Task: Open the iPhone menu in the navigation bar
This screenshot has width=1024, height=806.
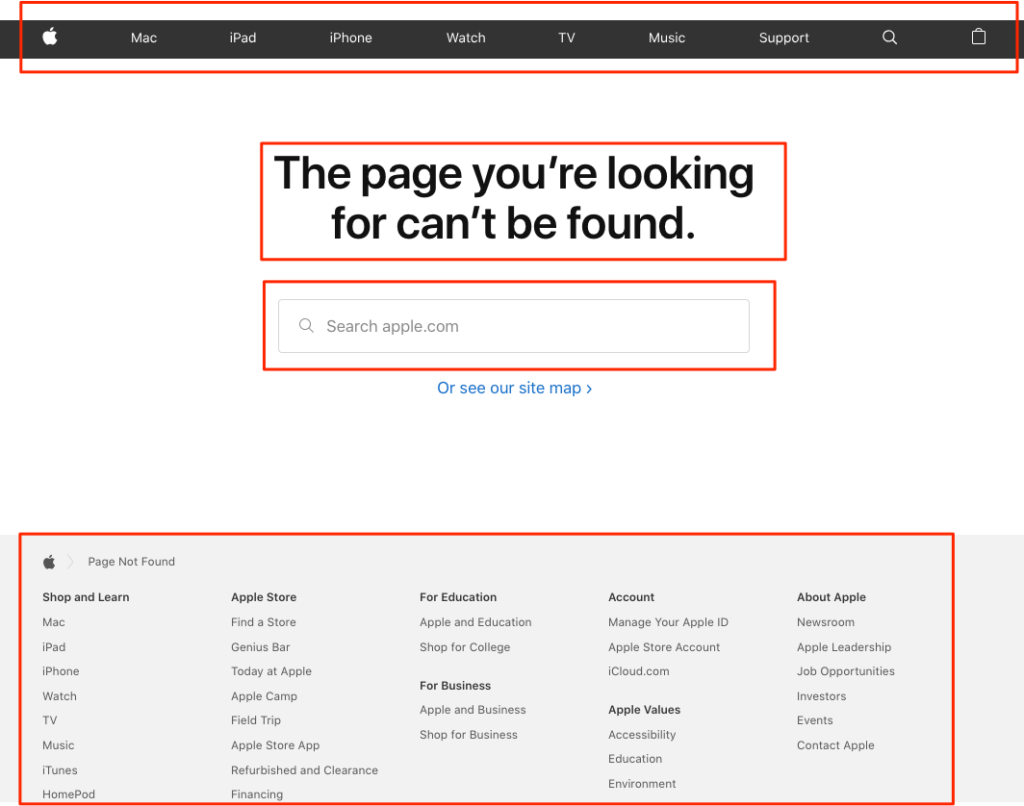Action: point(351,38)
